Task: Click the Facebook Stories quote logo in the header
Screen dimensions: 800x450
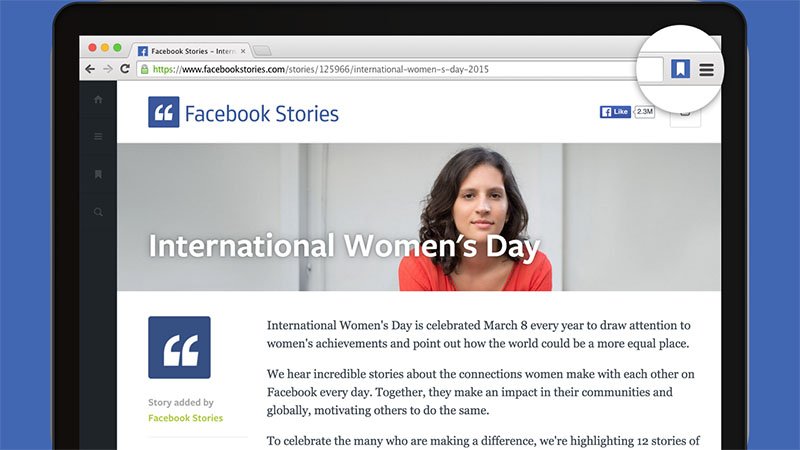Action: tap(164, 112)
